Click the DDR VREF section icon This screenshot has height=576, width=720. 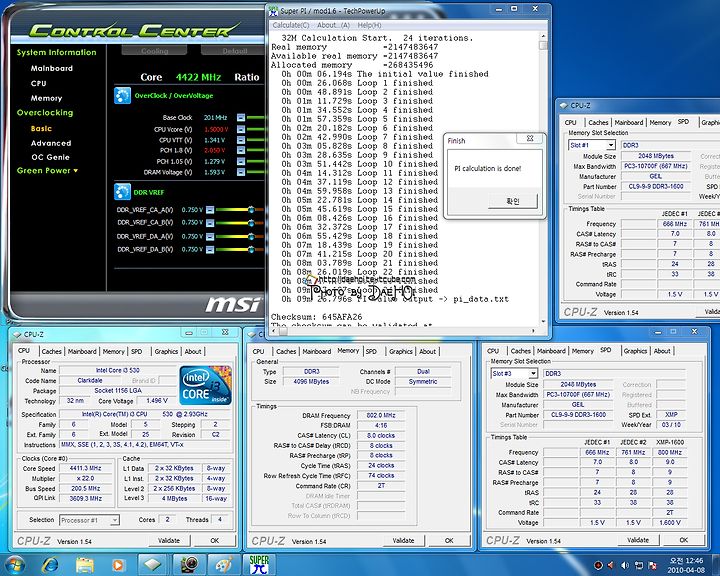point(123,192)
